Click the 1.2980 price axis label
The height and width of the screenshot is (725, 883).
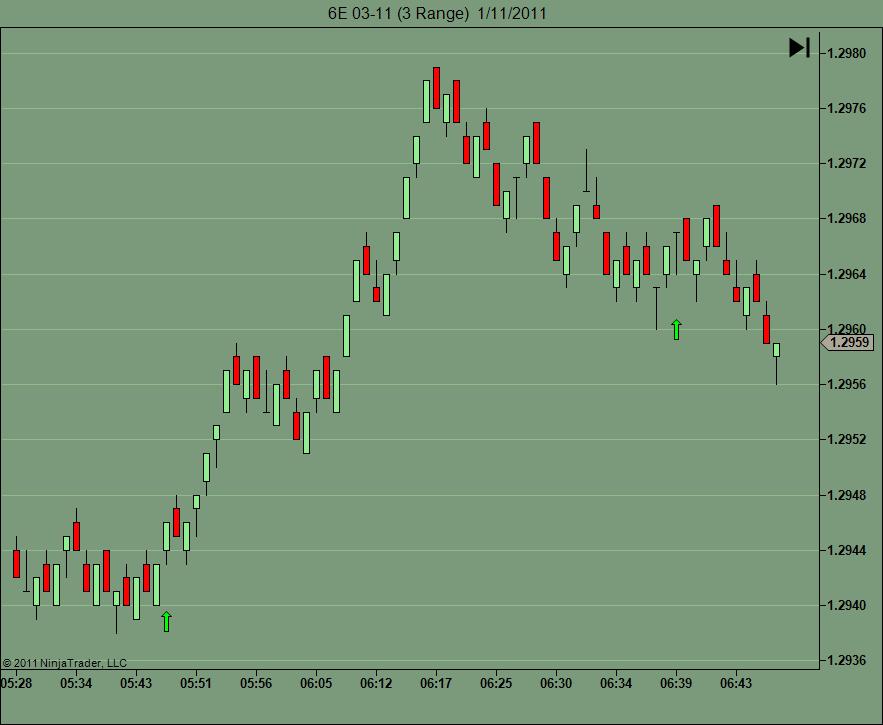(846, 54)
